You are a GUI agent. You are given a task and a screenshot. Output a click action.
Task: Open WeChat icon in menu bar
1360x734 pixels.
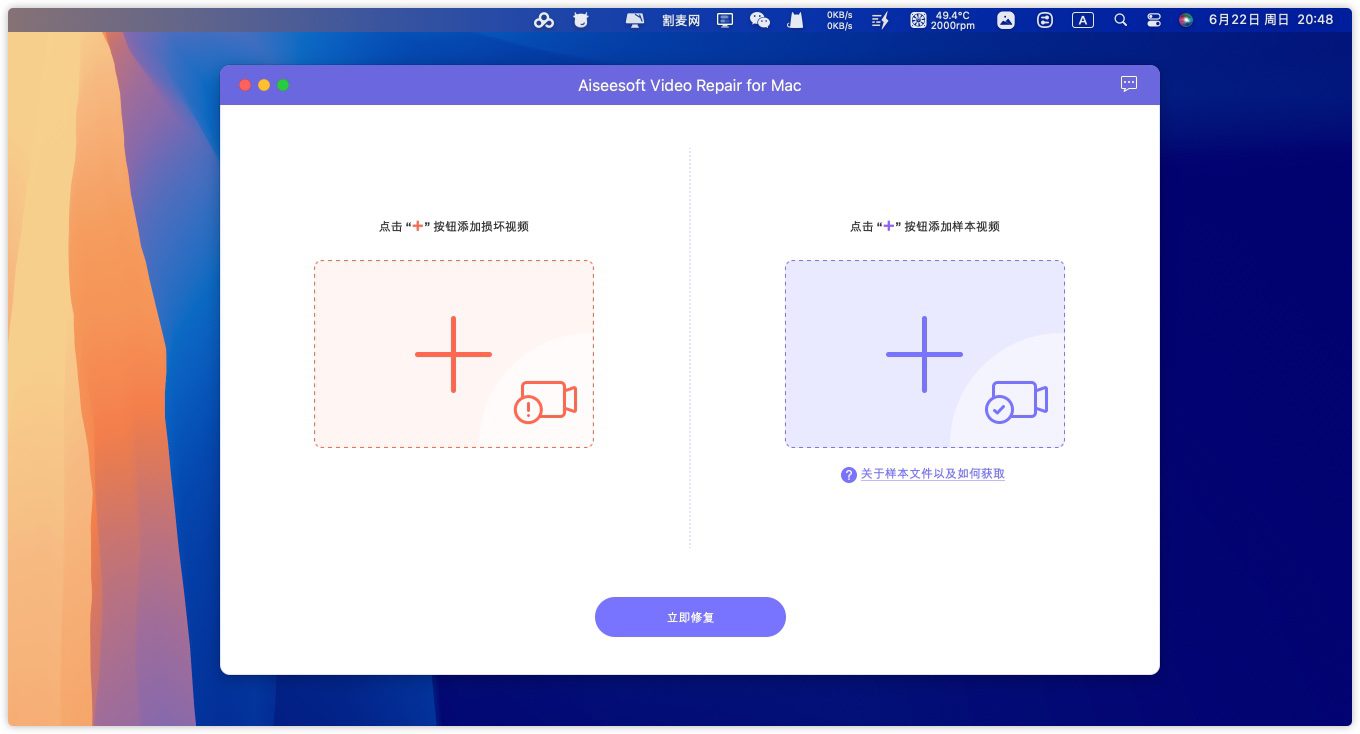click(x=760, y=20)
